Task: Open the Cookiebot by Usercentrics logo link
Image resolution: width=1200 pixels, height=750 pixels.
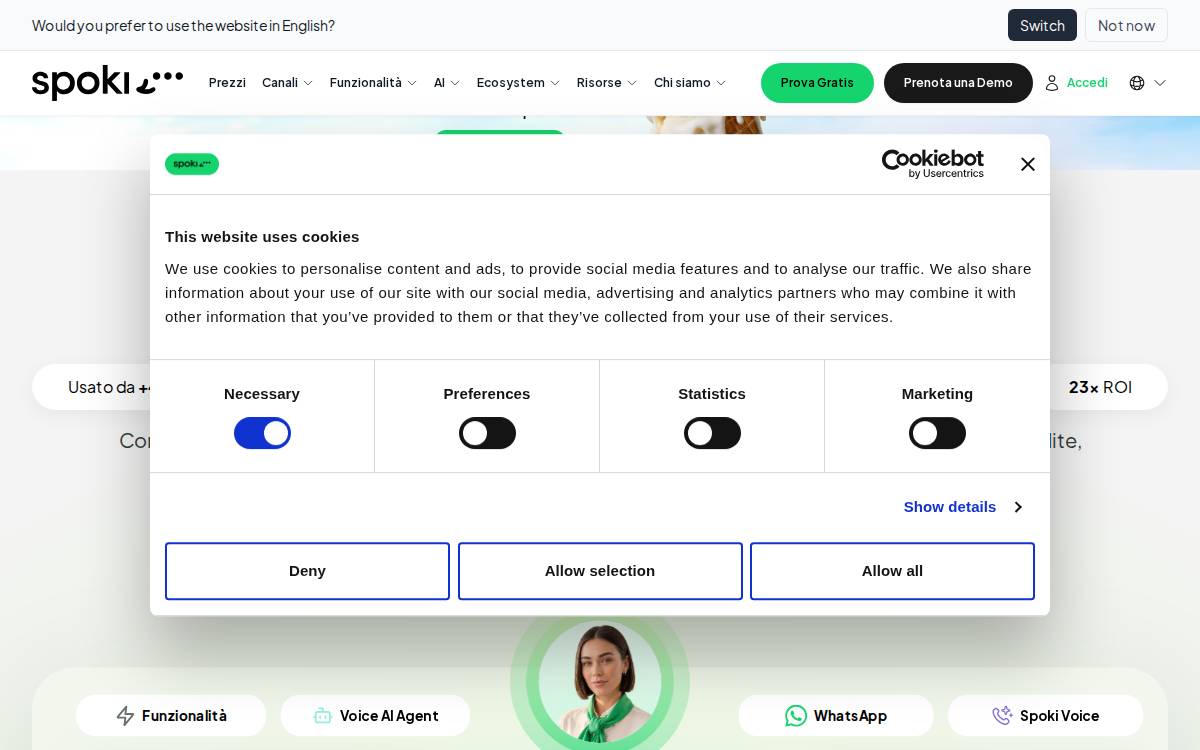Action: tap(932, 164)
